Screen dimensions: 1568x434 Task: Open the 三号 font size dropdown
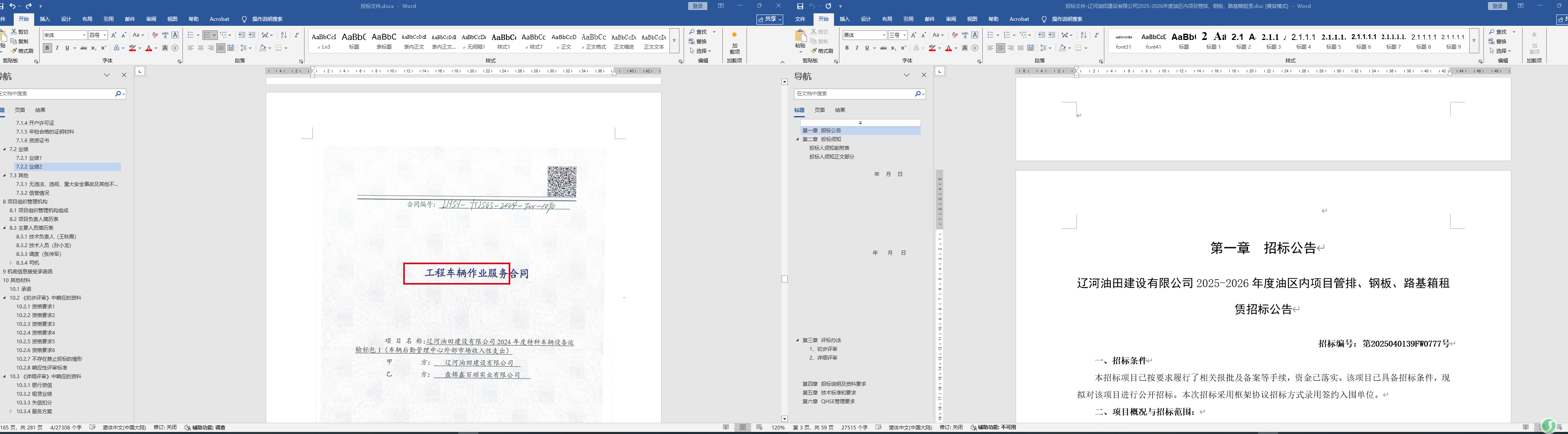click(x=905, y=35)
